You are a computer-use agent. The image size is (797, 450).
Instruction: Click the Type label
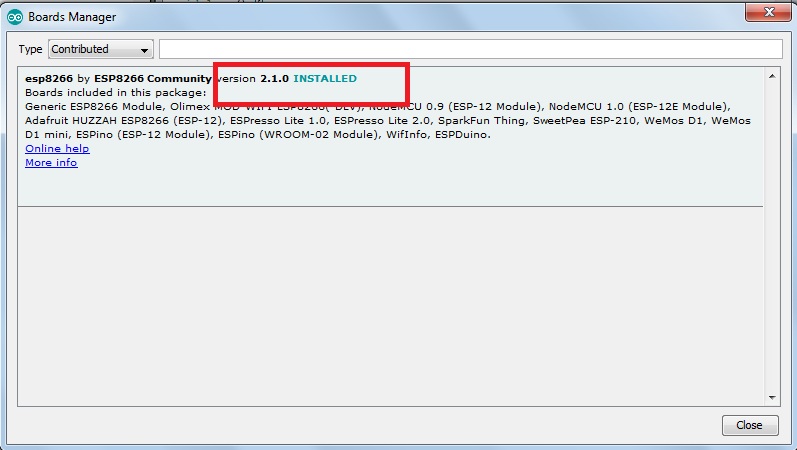pyautogui.click(x=30, y=49)
